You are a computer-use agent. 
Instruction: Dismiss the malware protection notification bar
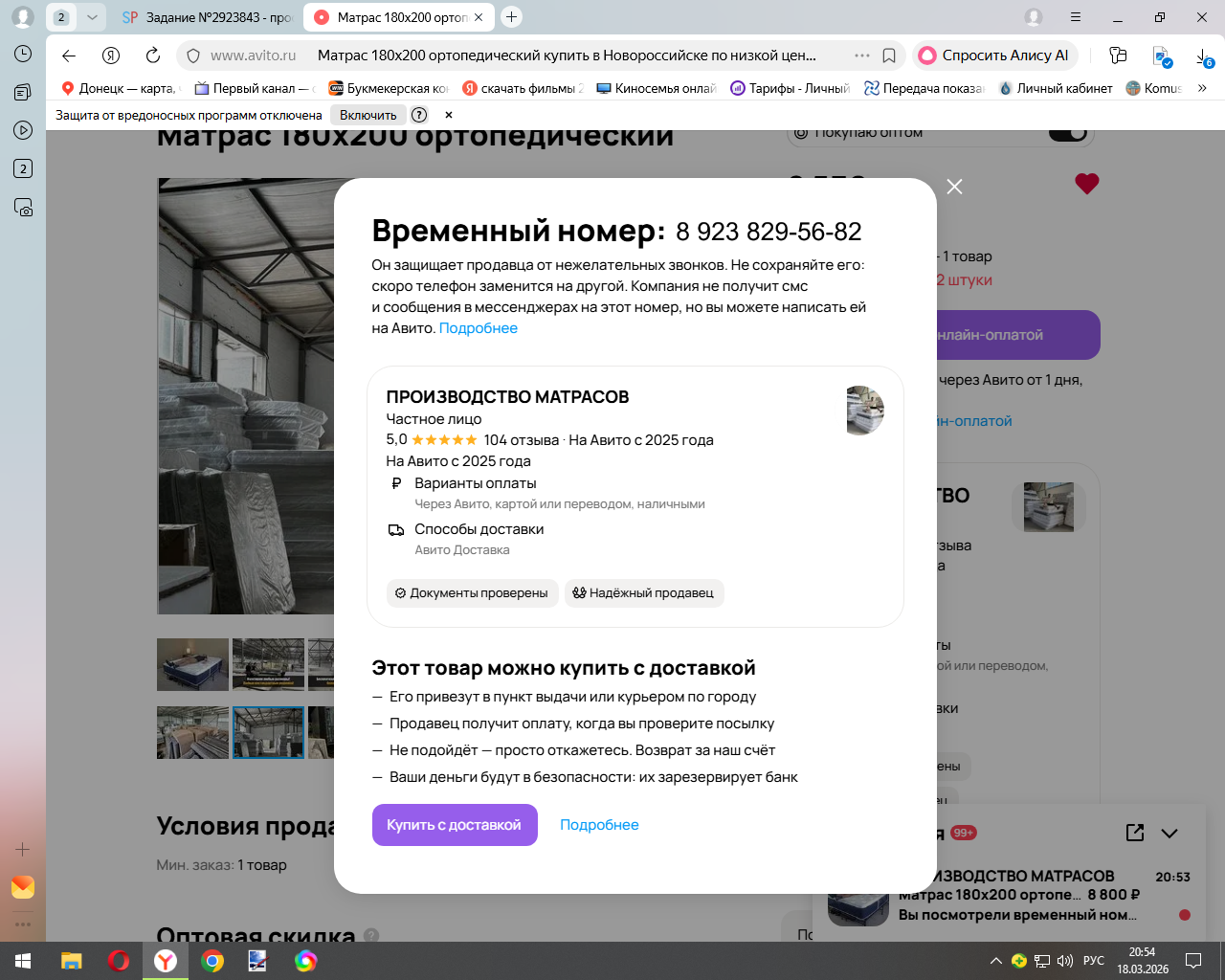click(449, 115)
